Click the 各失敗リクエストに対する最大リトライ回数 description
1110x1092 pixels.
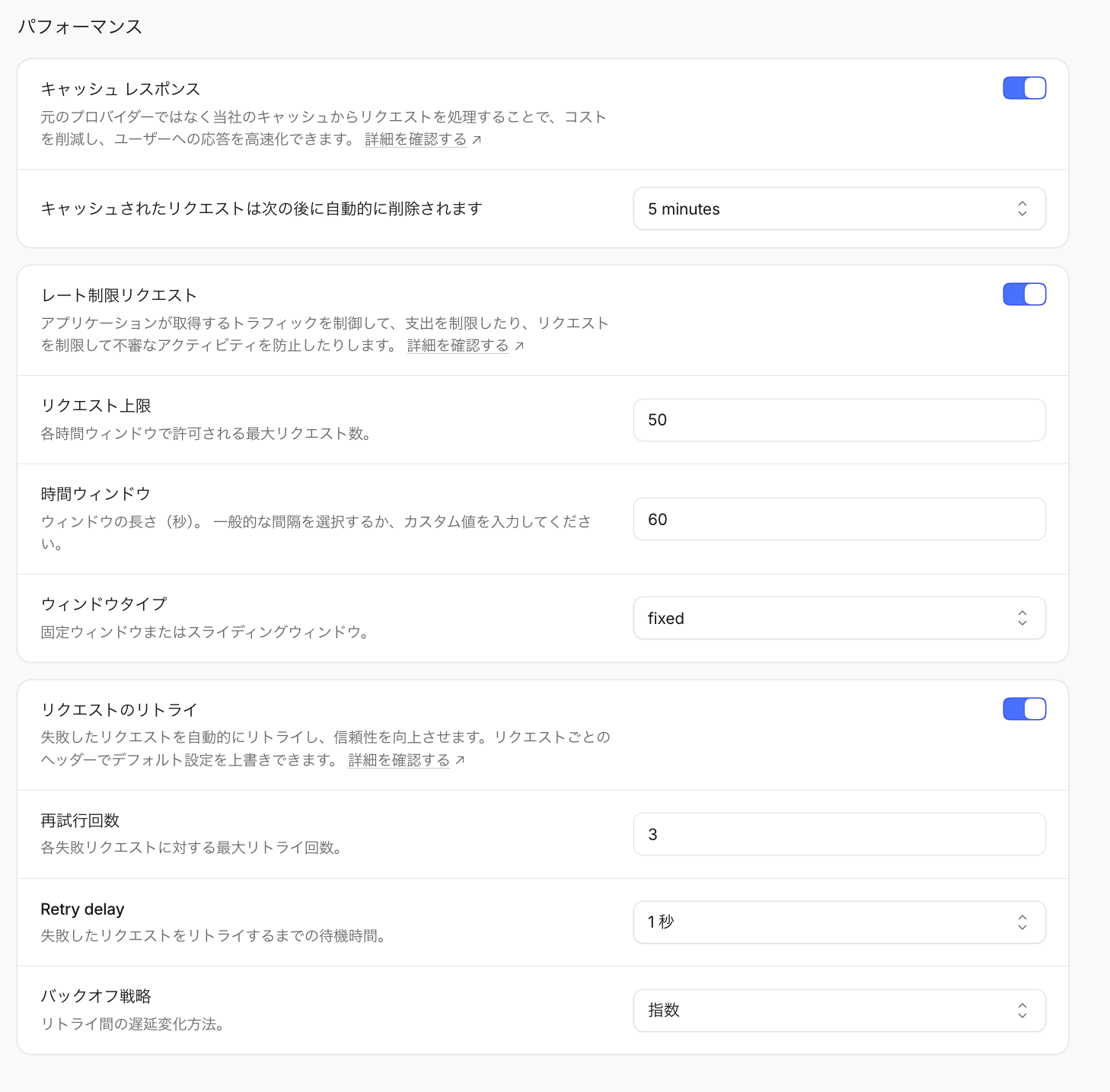[191, 848]
